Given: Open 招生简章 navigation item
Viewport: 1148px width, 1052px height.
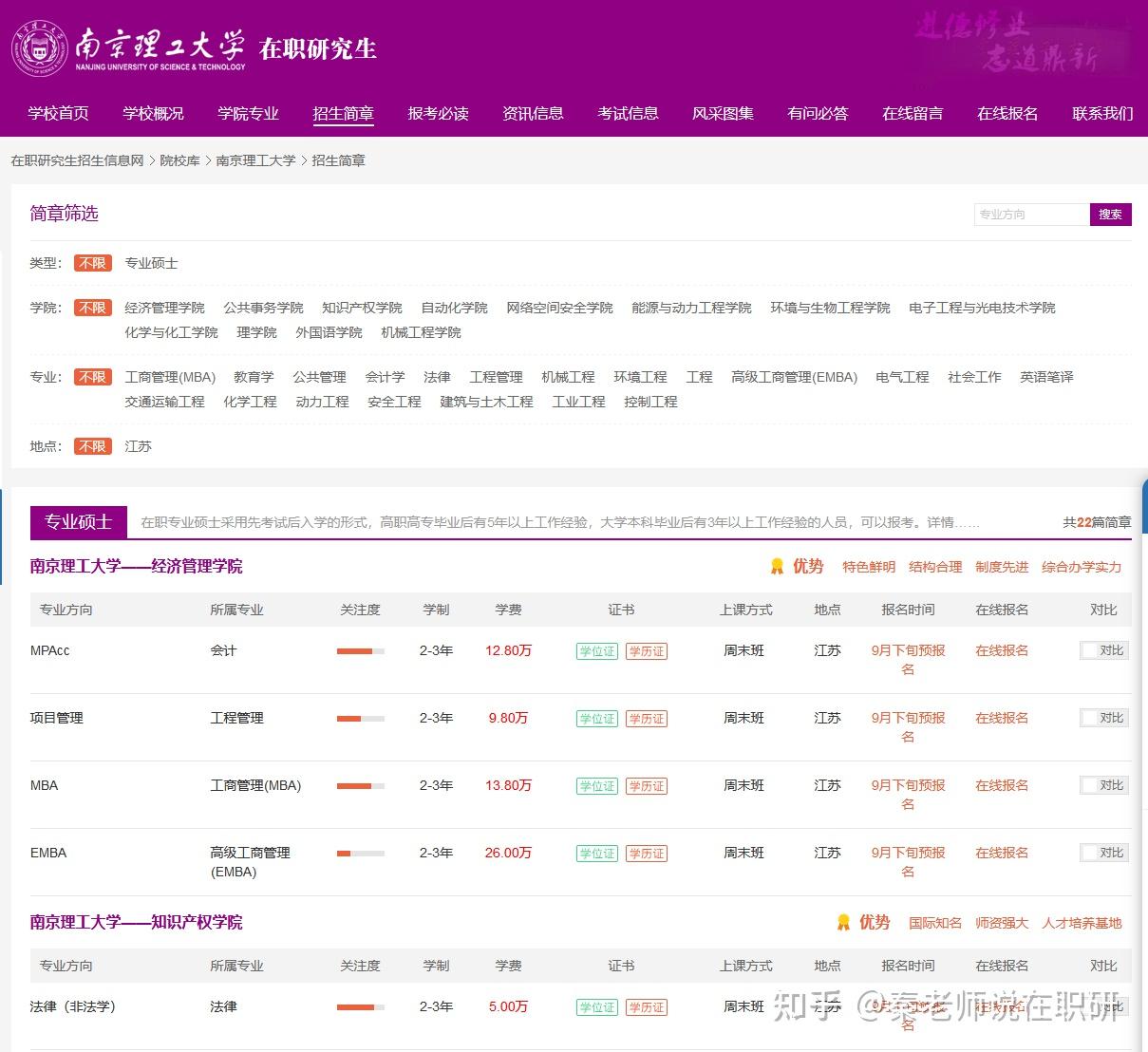Looking at the screenshot, I should click(x=344, y=113).
